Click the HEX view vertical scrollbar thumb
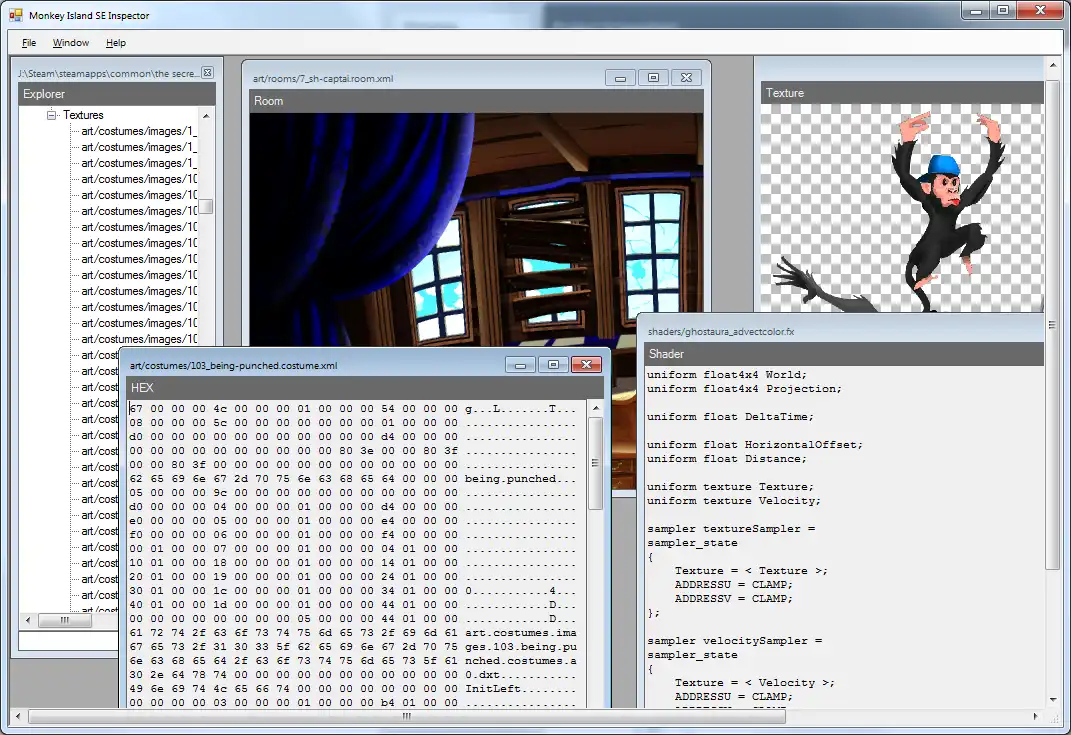 596,463
